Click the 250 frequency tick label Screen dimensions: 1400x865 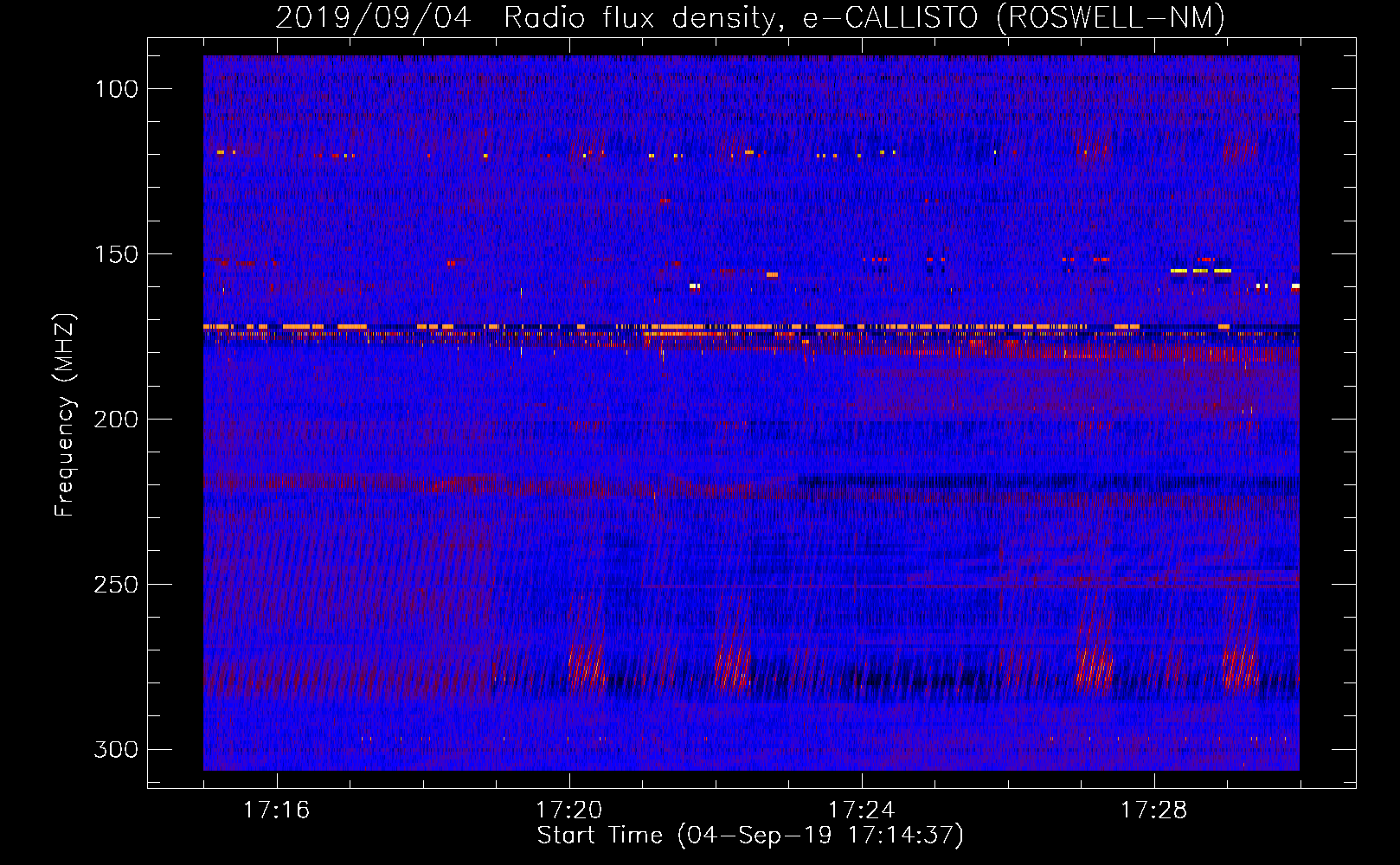tap(117, 585)
